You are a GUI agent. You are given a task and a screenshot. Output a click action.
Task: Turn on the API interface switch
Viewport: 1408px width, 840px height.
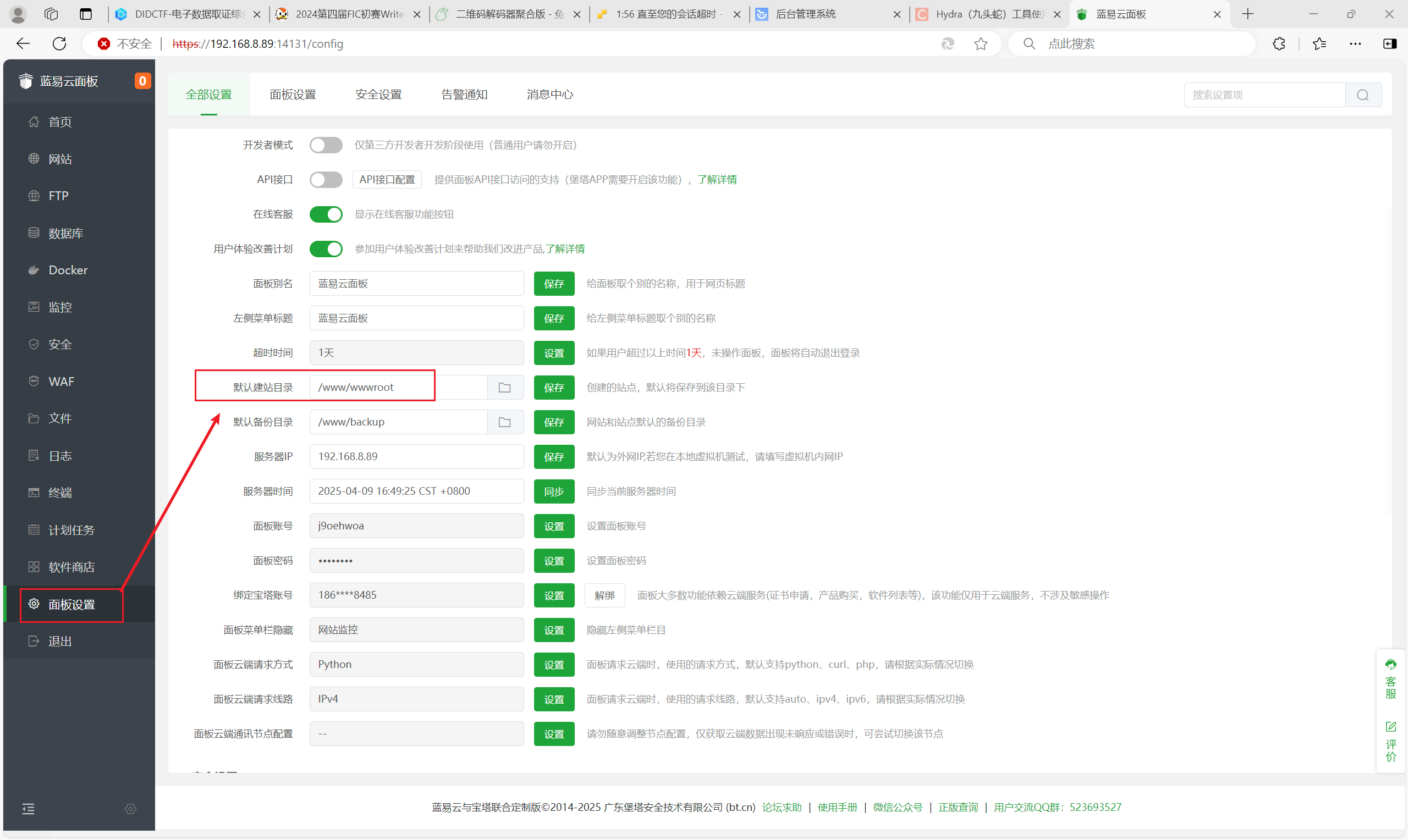(x=326, y=180)
